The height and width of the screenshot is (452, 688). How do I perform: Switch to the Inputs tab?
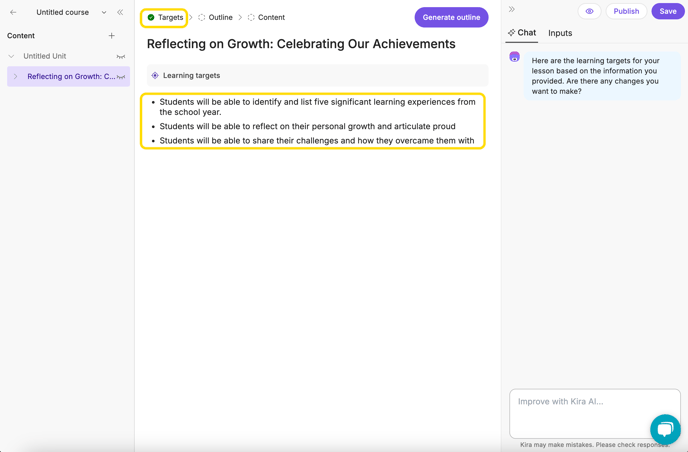point(560,33)
